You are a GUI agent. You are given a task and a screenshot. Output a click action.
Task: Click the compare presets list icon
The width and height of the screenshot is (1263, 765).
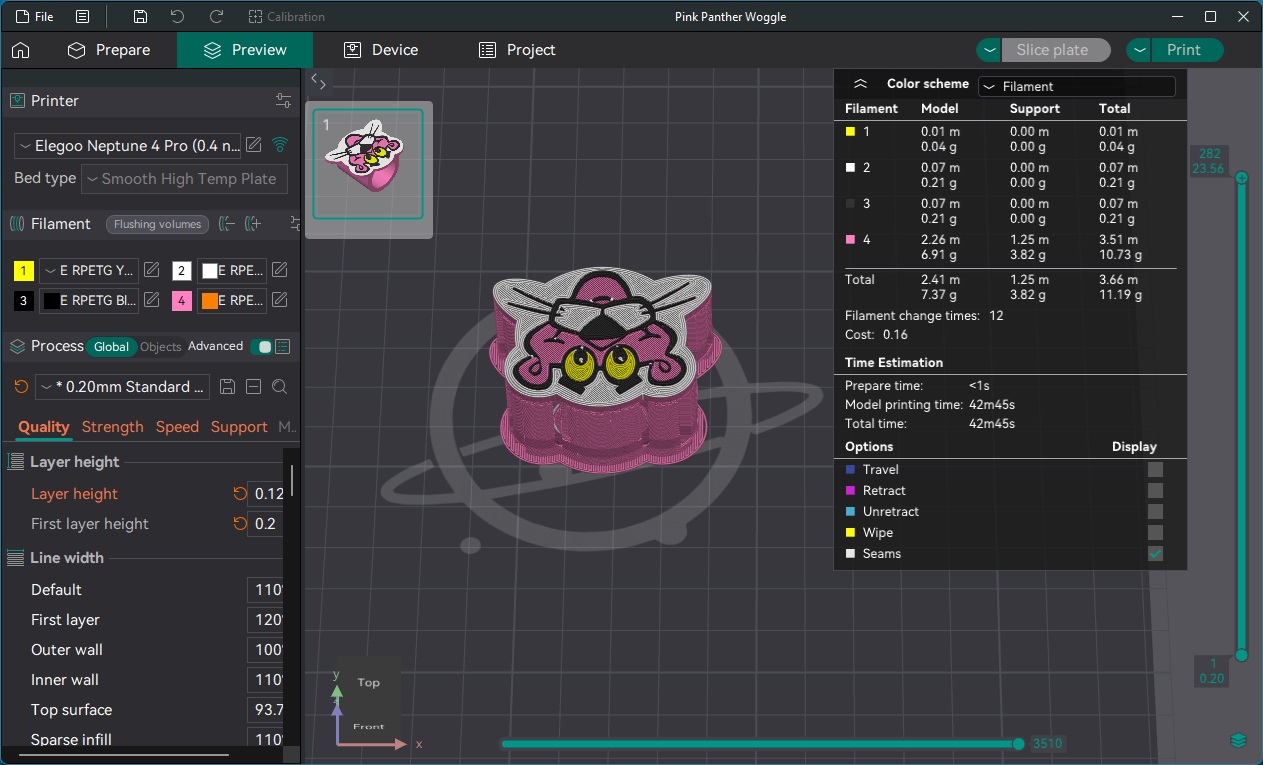click(x=283, y=346)
